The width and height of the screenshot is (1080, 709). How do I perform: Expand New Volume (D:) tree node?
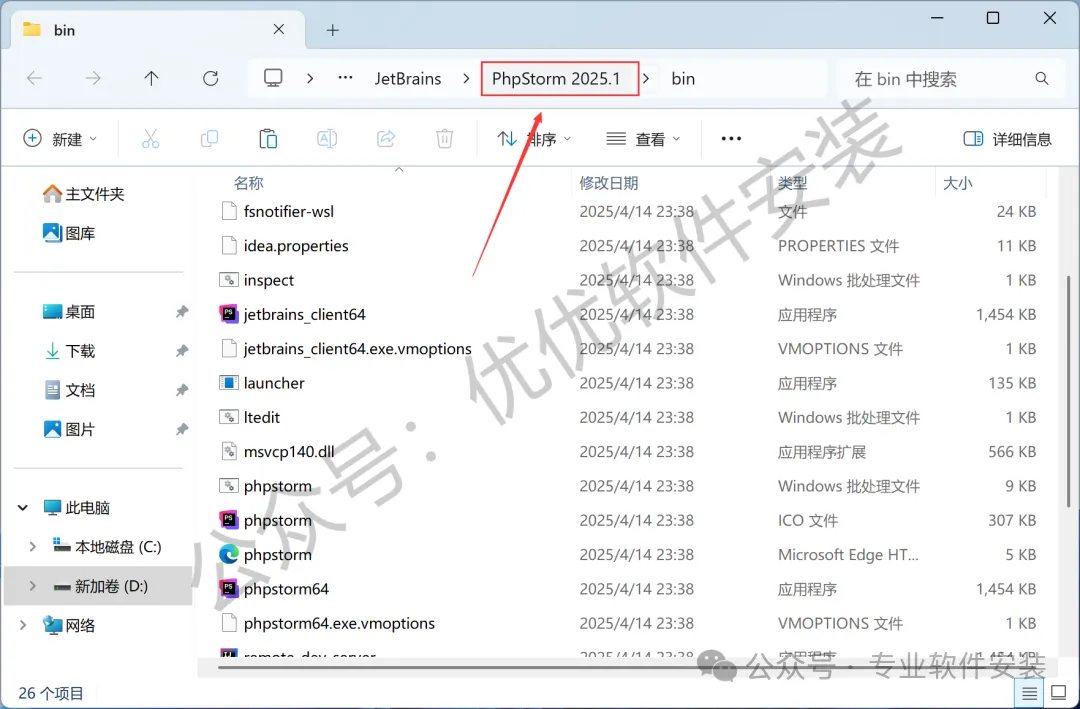(x=32, y=586)
